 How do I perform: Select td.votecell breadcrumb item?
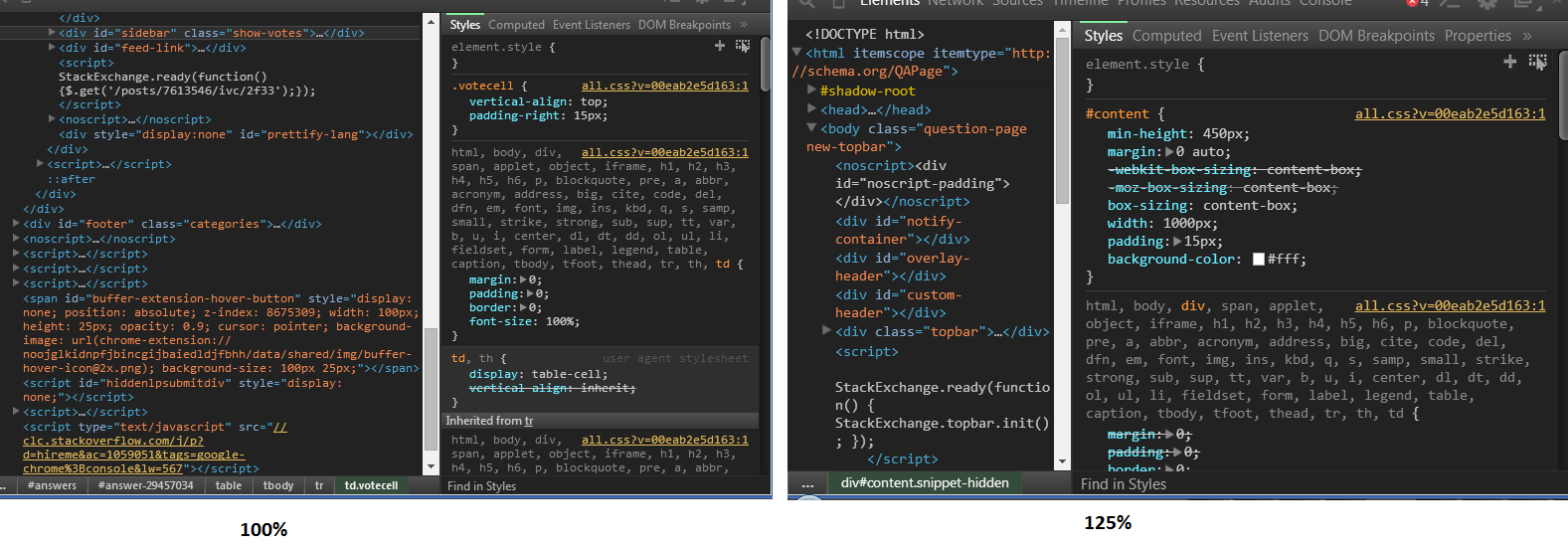(x=371, y=485)
